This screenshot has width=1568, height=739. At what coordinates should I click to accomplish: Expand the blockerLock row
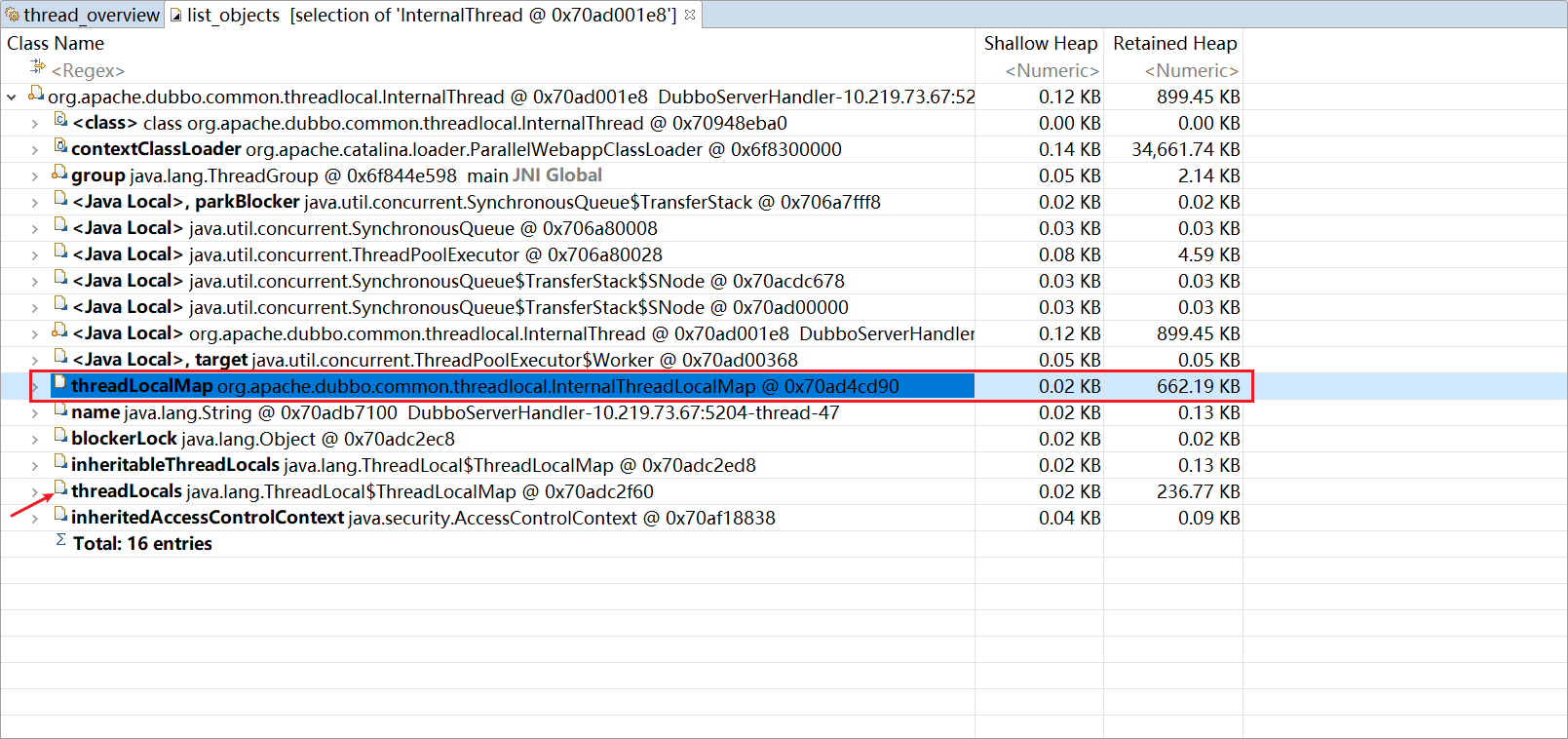[x=35, y=439]
